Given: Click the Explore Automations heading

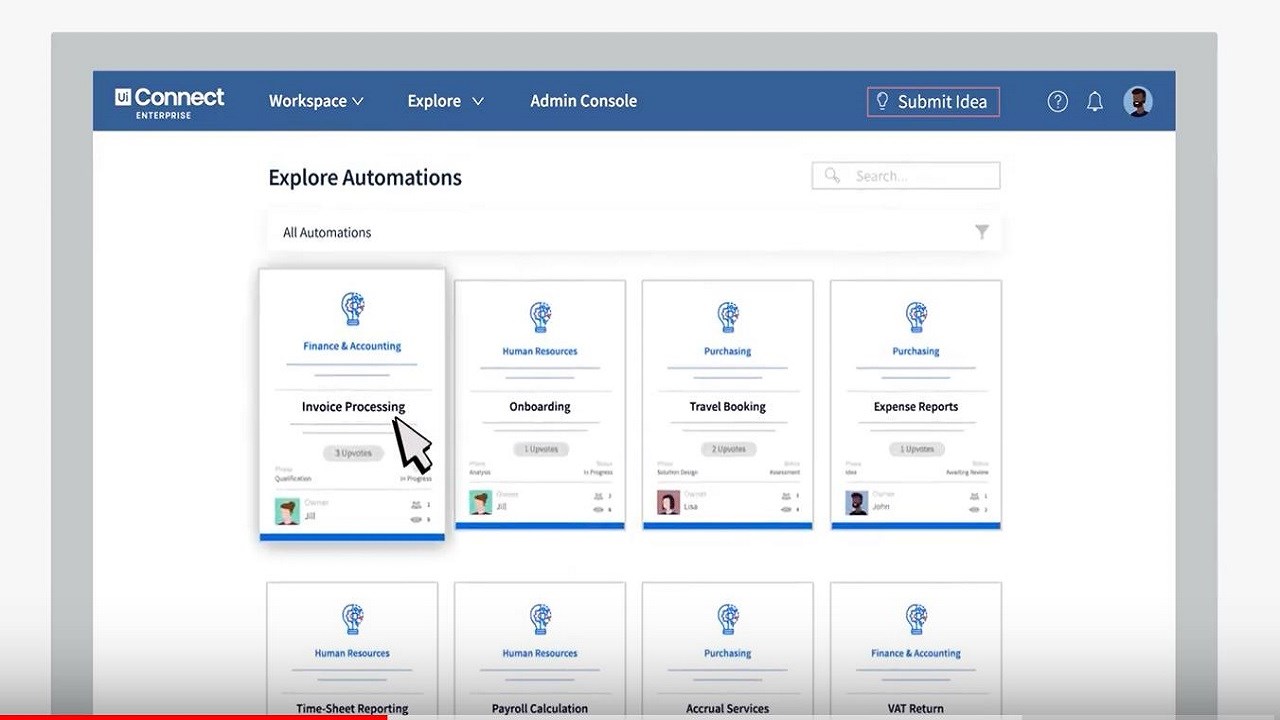Looking at the screenshot, I should click(x=365, y=177).
